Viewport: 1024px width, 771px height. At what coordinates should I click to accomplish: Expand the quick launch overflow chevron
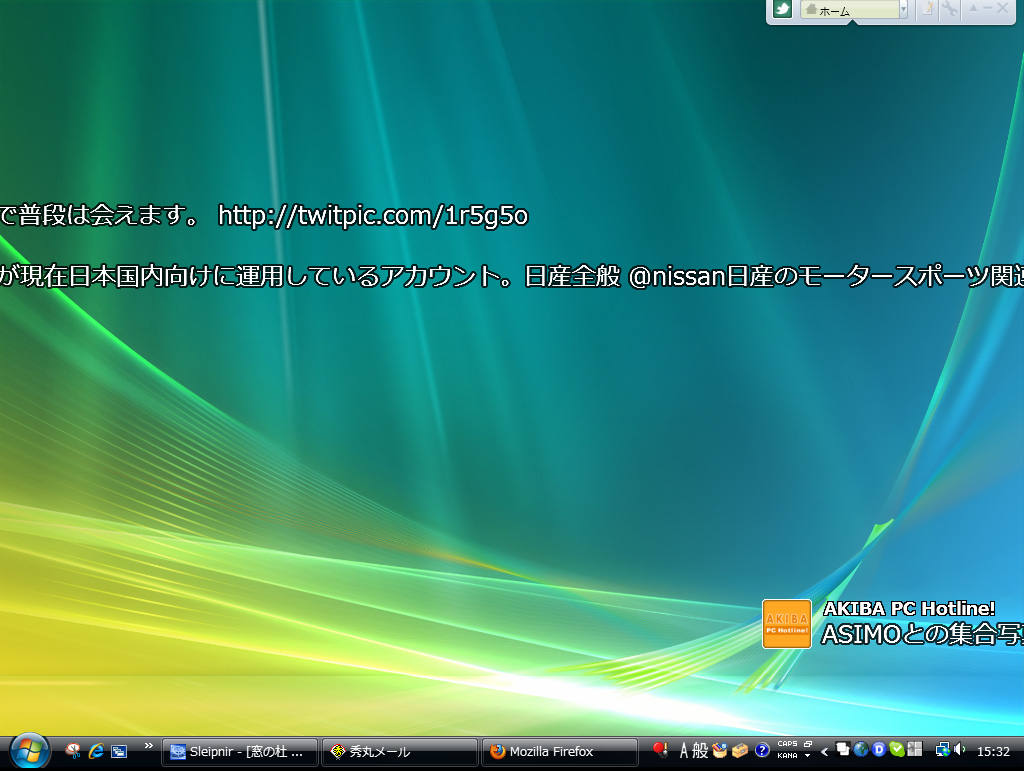(148, 746)
